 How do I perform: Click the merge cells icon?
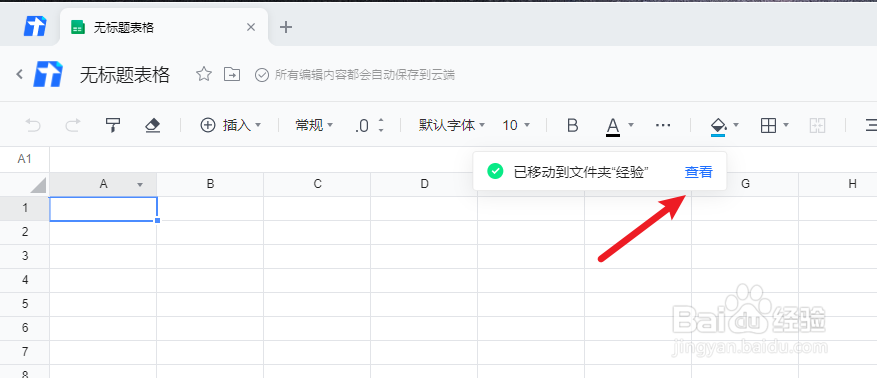(x=817, y=126)
